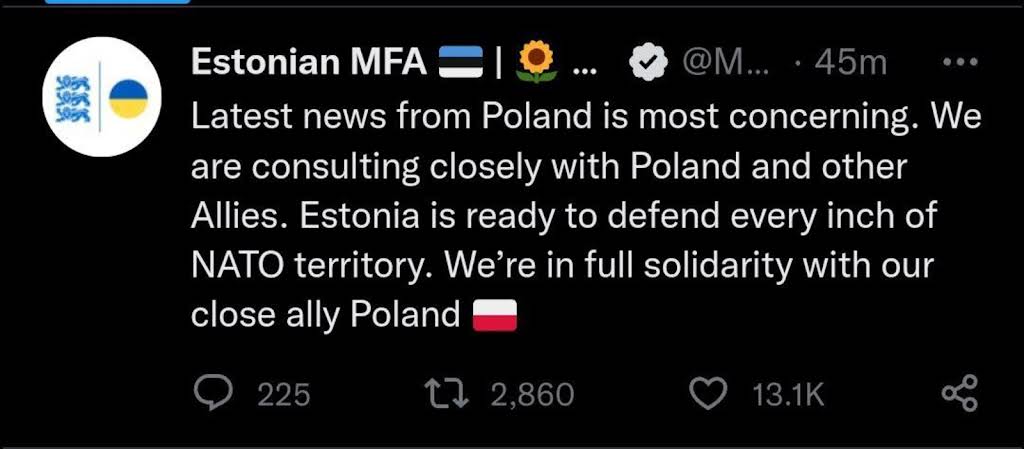This screenshot has height=449, width=1024.
Task: Click the verified badge beside the name
Action: (648, 63)
